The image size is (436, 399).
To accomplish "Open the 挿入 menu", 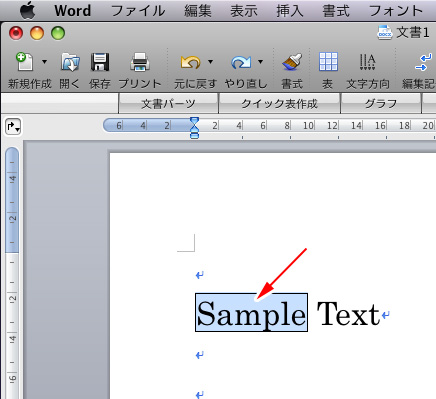I will [290, 11].
